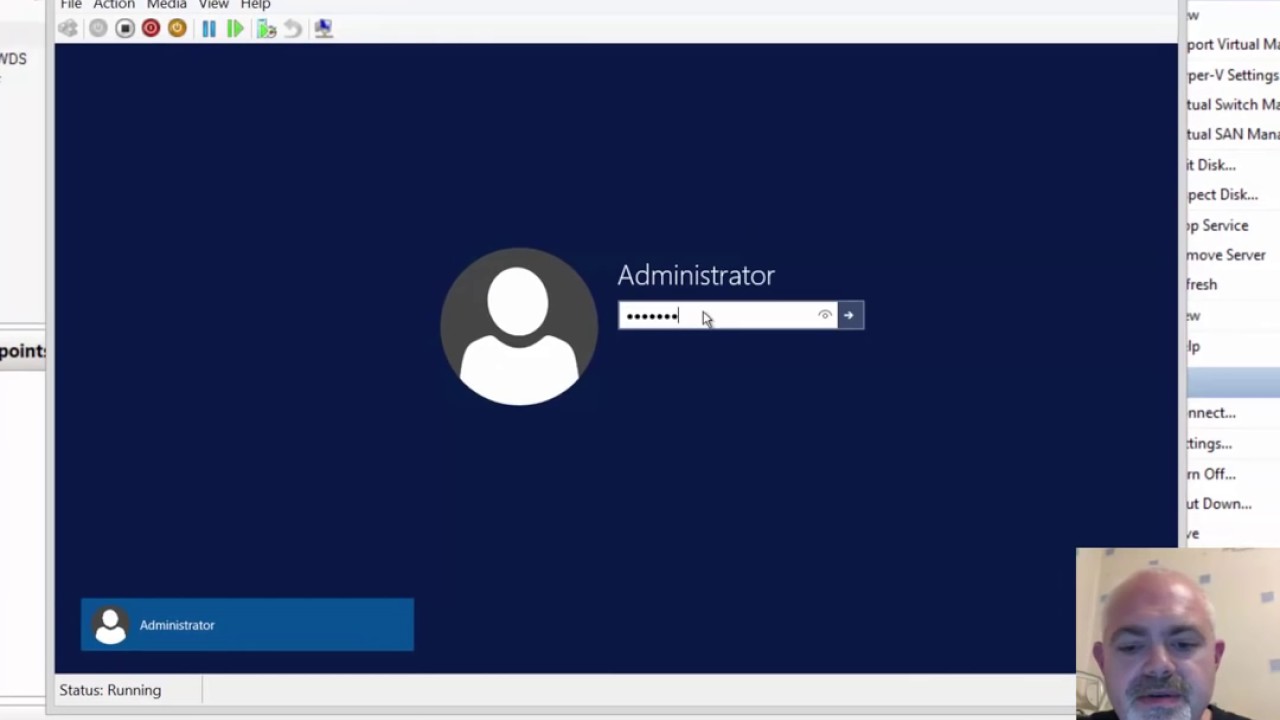This screenshot has height=720, width=1280.
Task: Click the green Reset toolbar icon
Action: click(235, 29)
